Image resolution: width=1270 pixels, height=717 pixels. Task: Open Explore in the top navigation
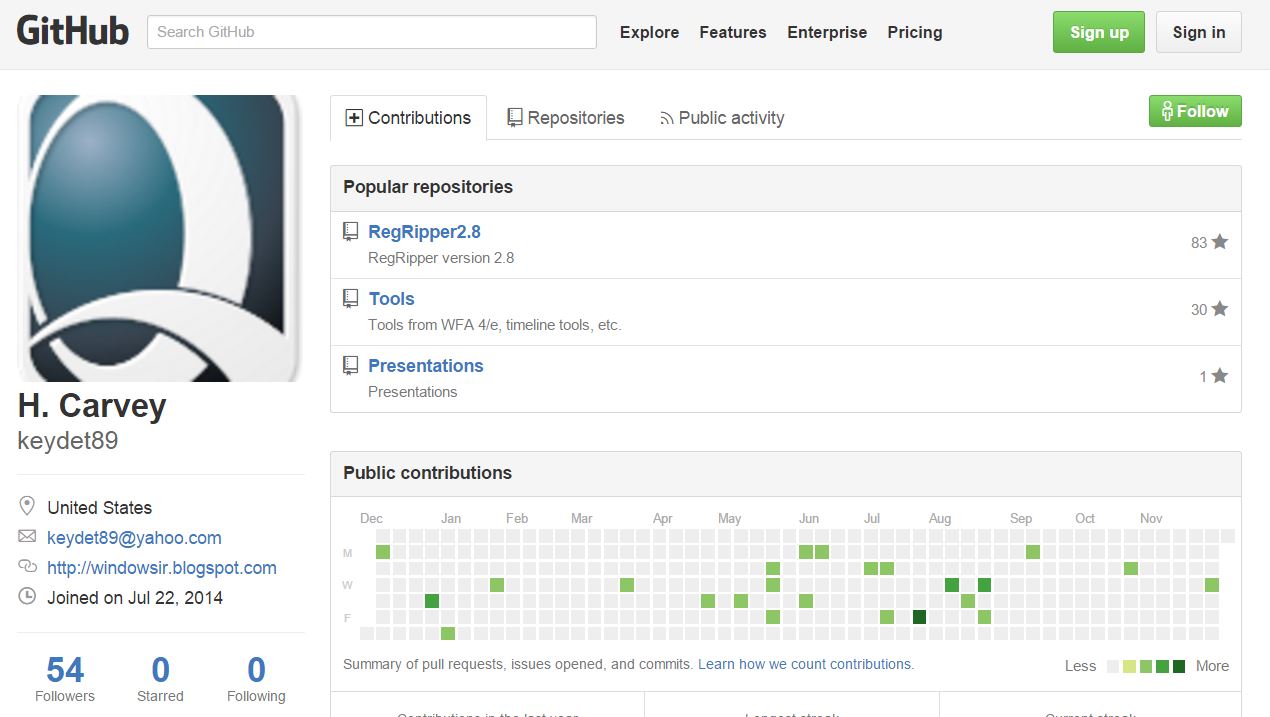pyautogui.click(x=649, y=32)
